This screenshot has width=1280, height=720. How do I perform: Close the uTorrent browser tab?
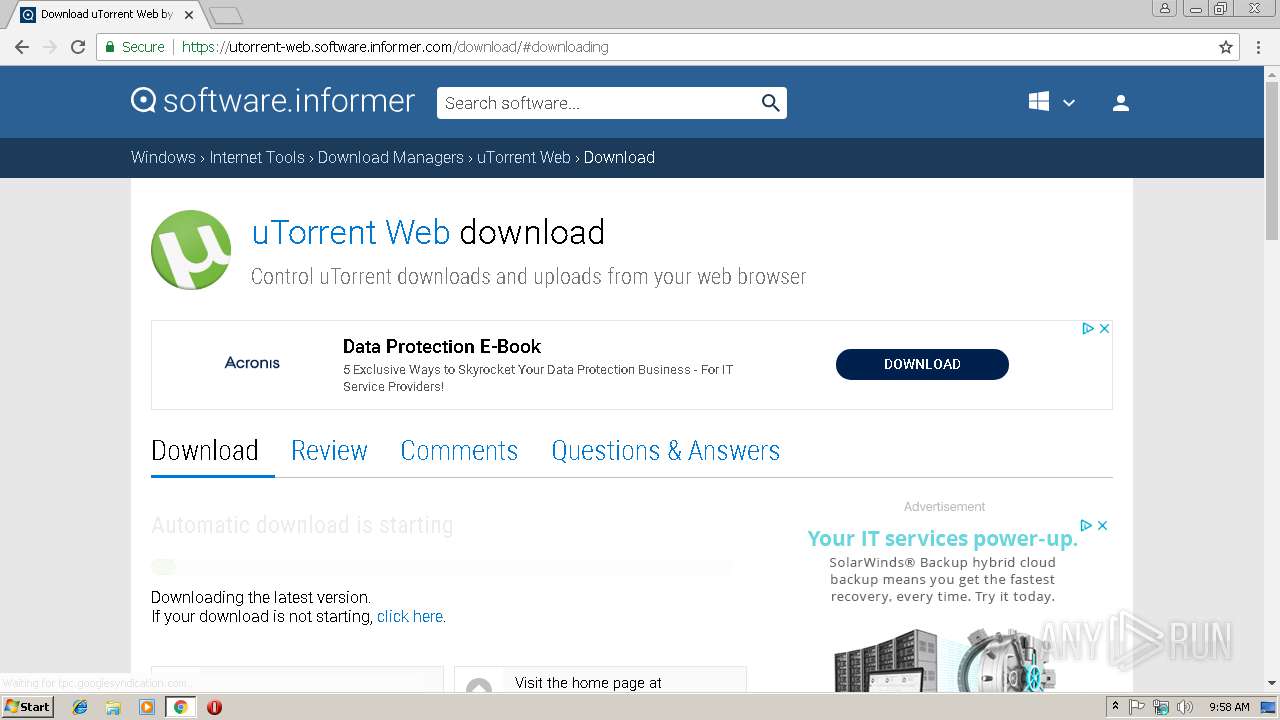click(189, 15)
